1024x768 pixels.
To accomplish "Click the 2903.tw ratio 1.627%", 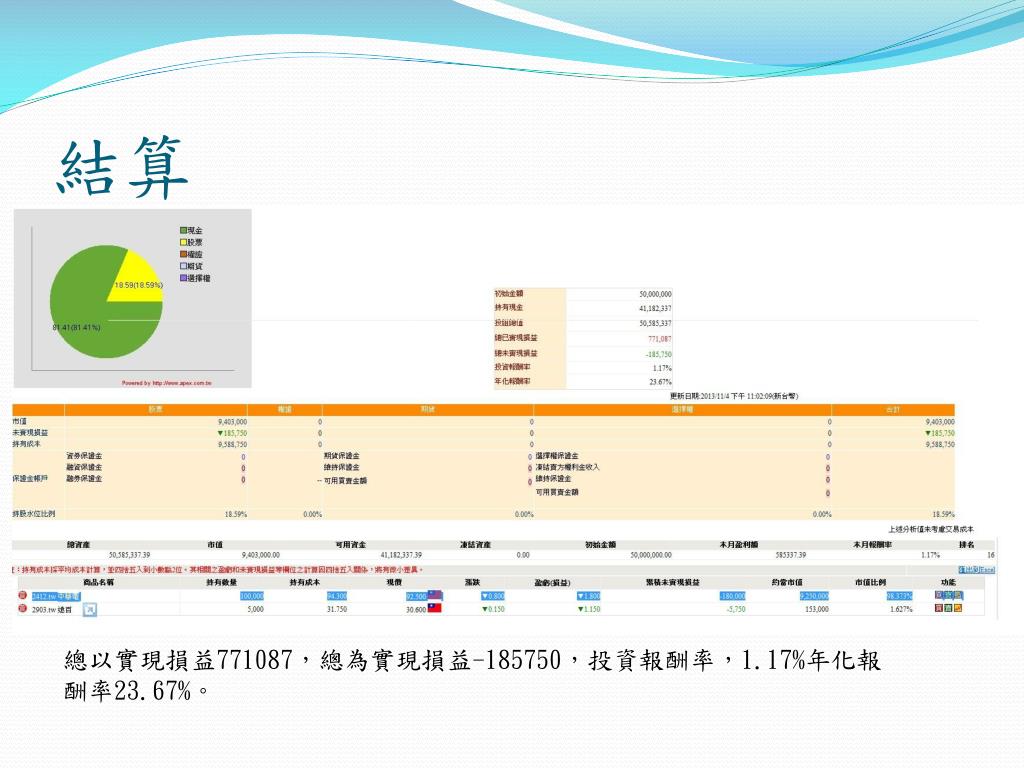I will click(901, 609).
